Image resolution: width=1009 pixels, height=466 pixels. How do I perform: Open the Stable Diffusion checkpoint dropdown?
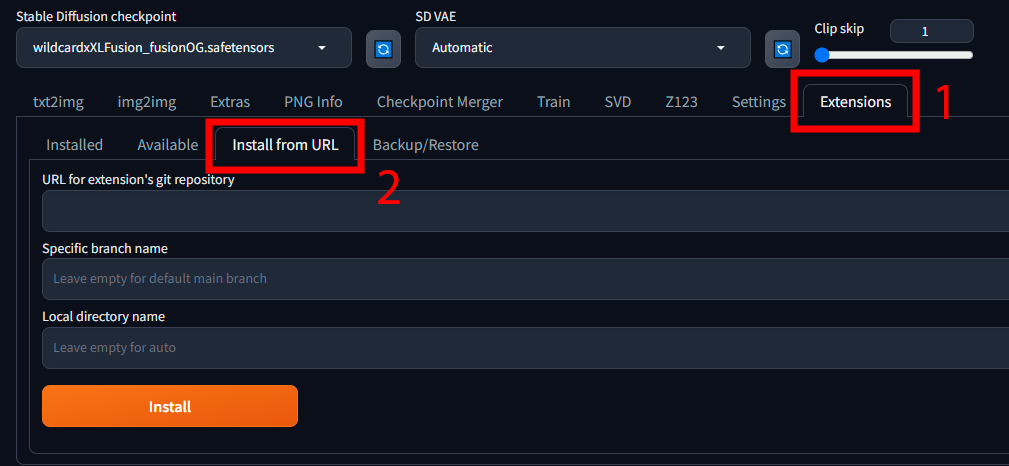click(x=184, y=48)
